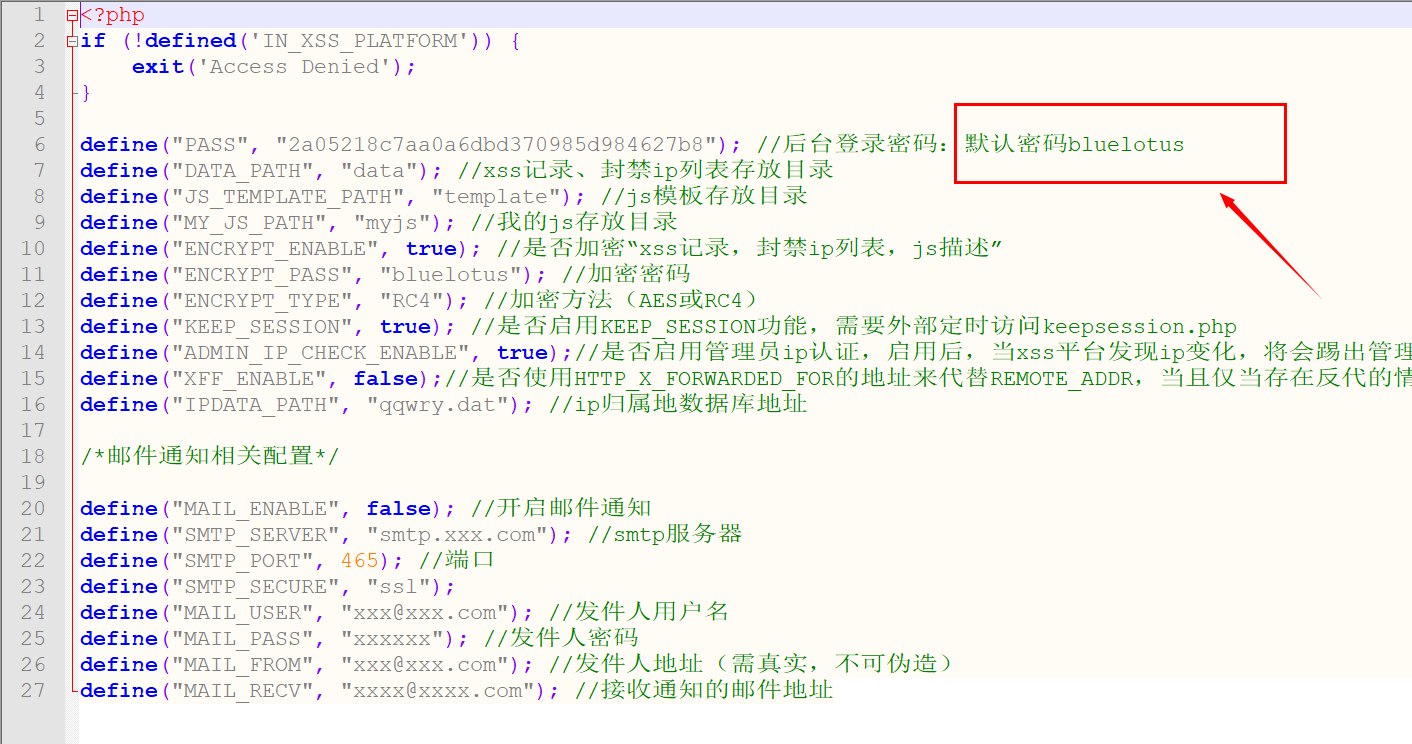This screenshot has width=1412, height=744.
Task: Click the exit keyword on line 3
Action: click(x=158, y=67)
